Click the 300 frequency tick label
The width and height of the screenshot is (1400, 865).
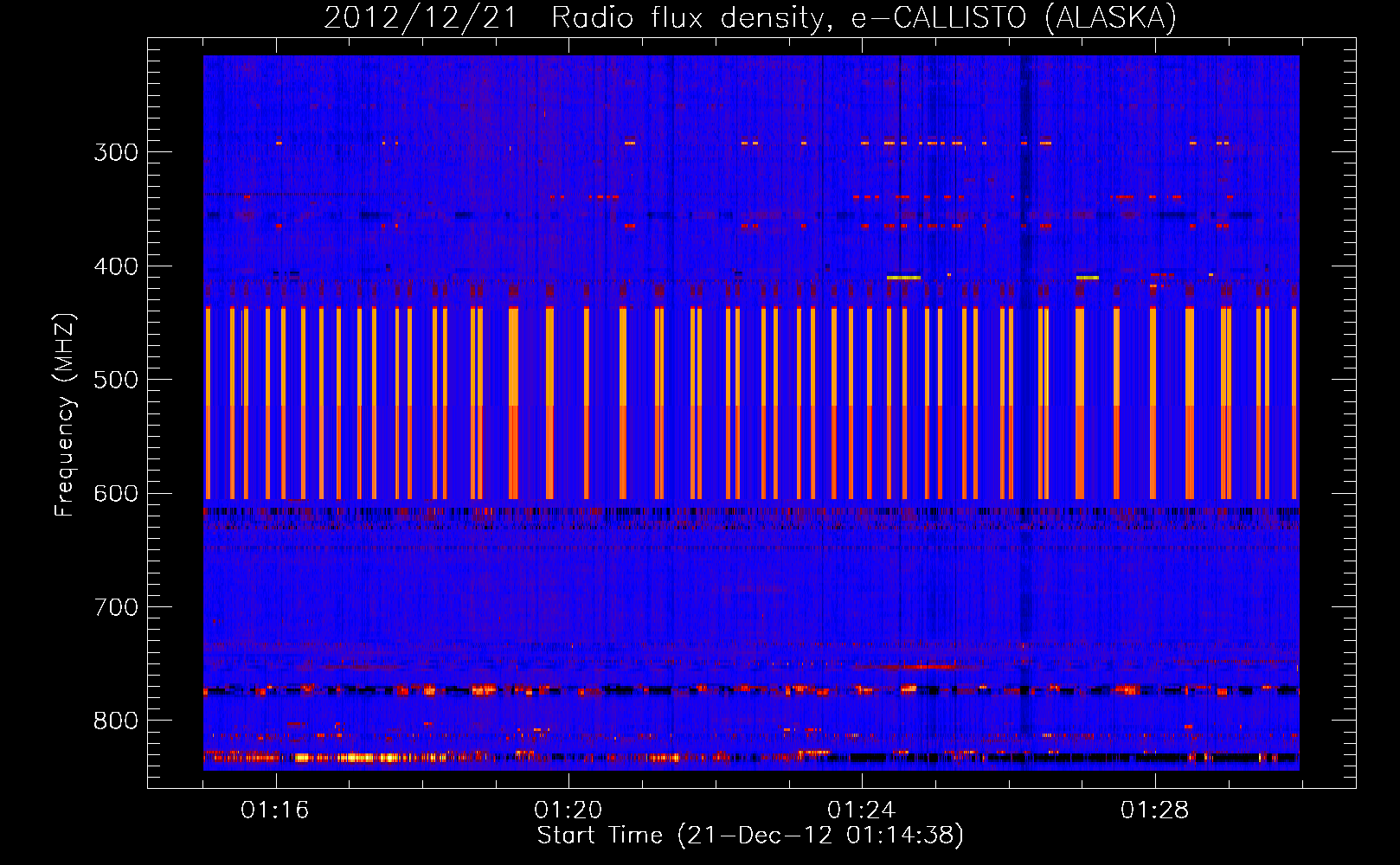[116, 152]
